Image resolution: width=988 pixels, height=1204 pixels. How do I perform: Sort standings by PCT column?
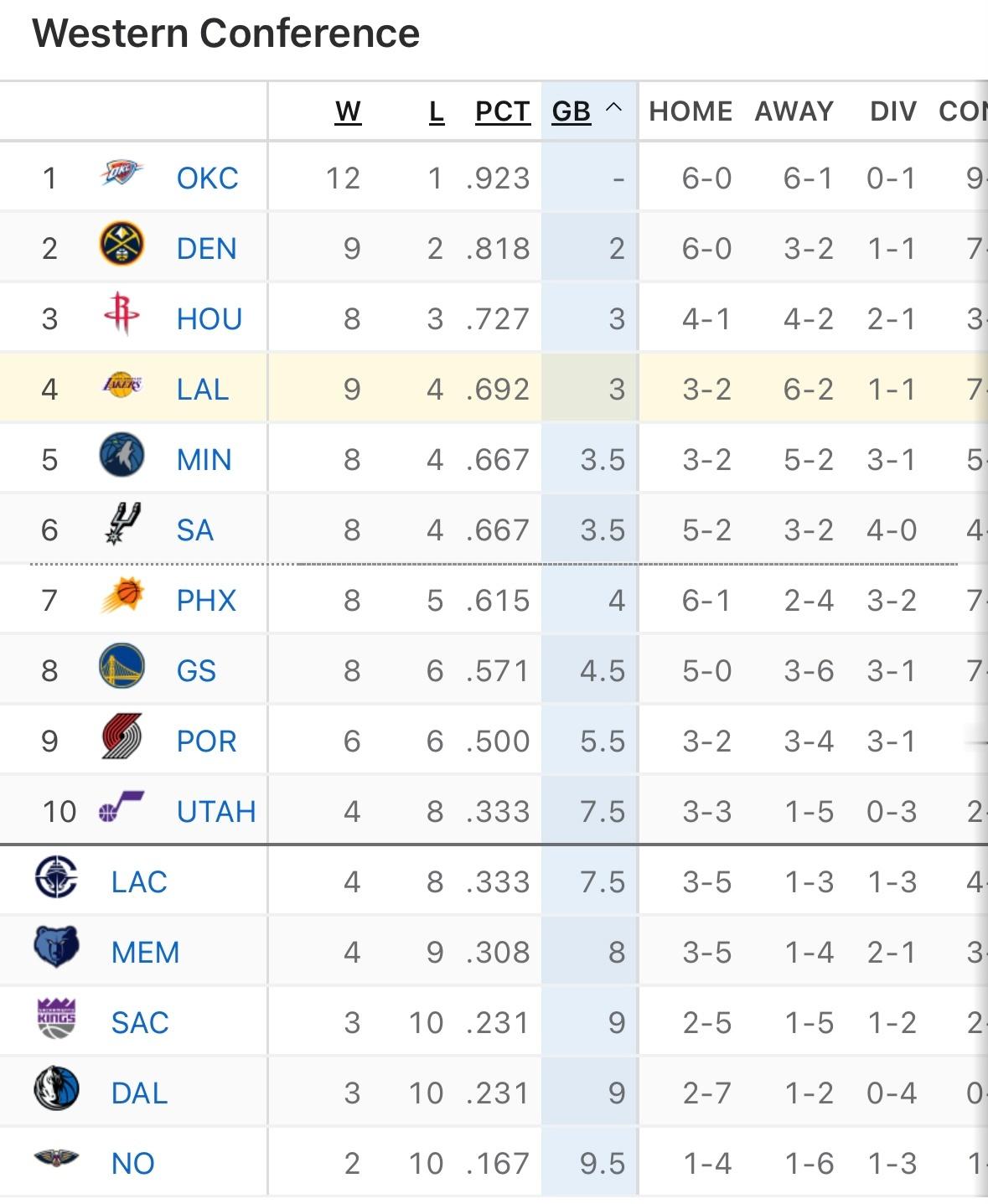[503, 111]
